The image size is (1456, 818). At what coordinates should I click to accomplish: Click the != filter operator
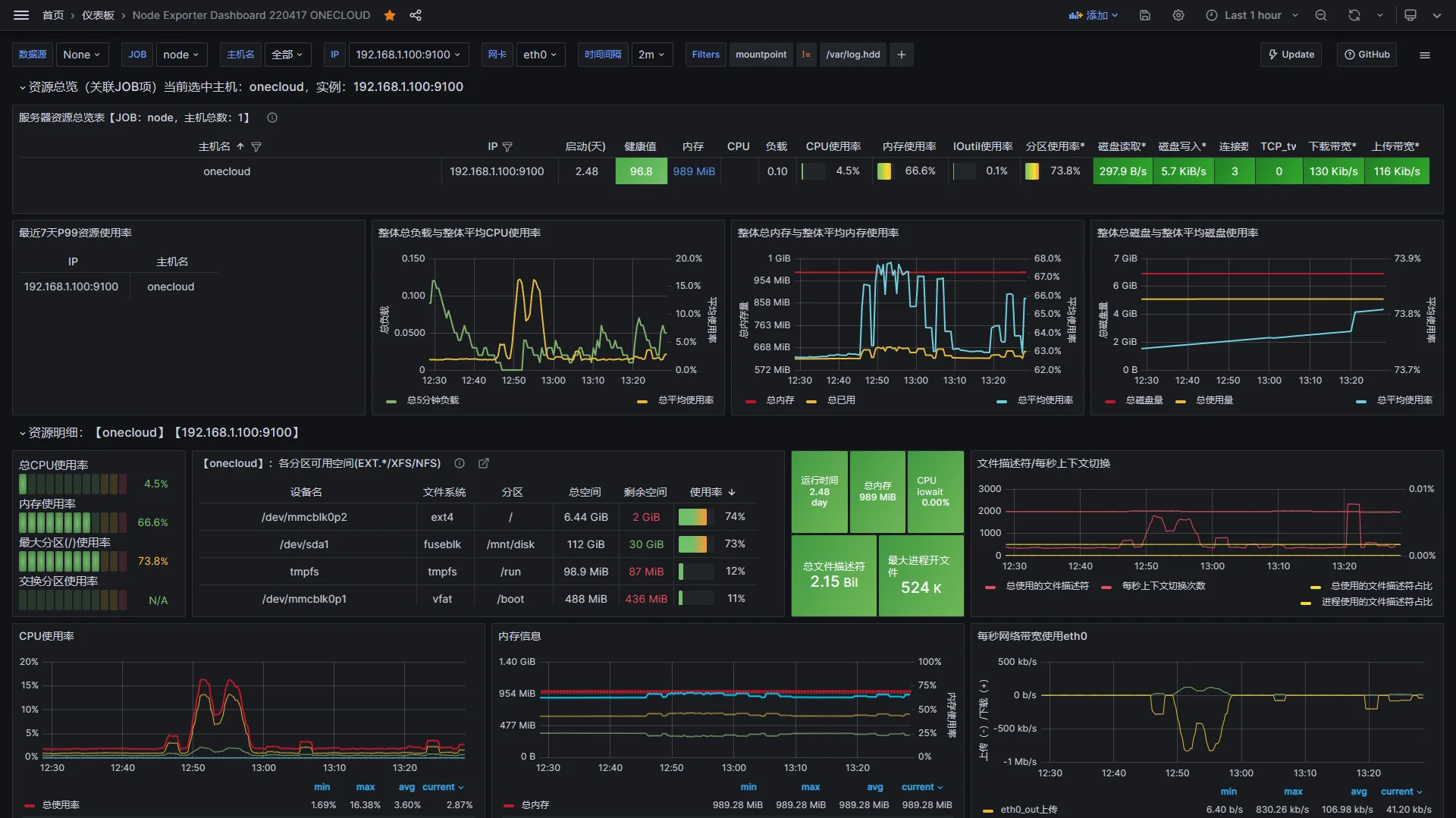point(806,55)
